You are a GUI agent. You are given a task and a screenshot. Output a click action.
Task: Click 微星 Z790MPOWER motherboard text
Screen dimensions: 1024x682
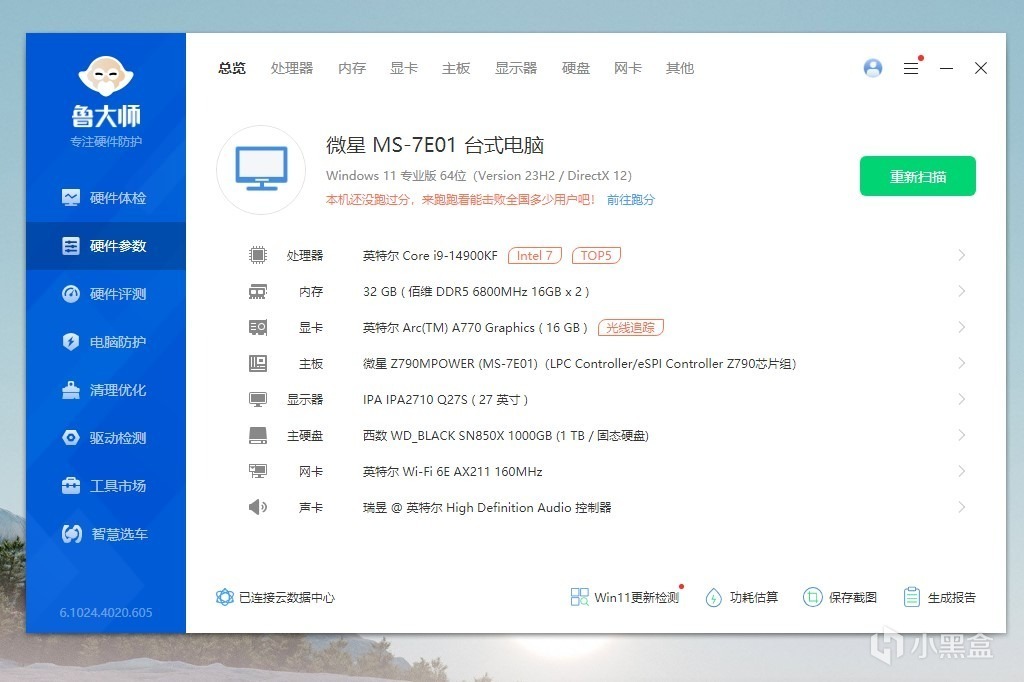point(579,363)
